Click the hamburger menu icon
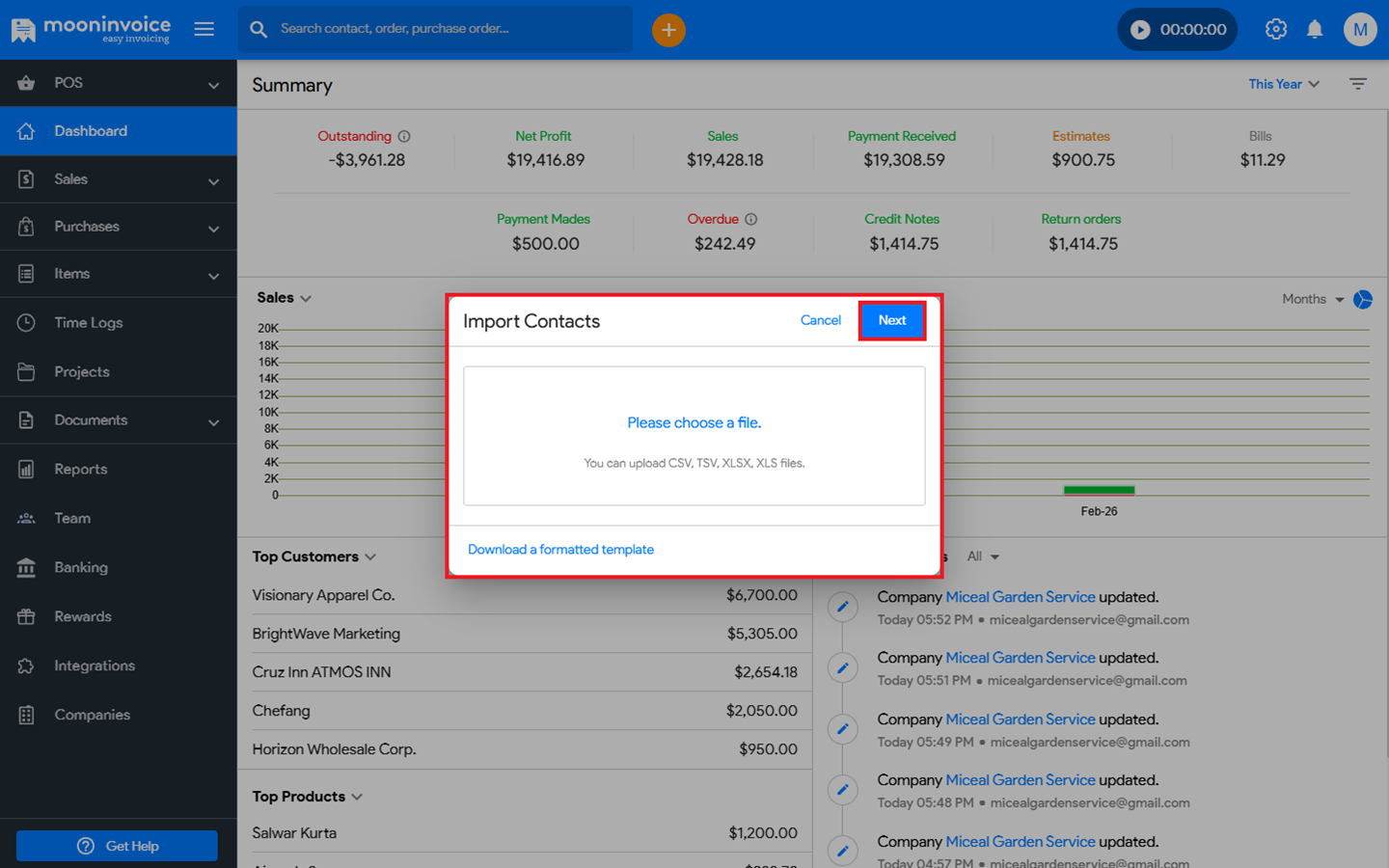 click(x=204, y=29)
